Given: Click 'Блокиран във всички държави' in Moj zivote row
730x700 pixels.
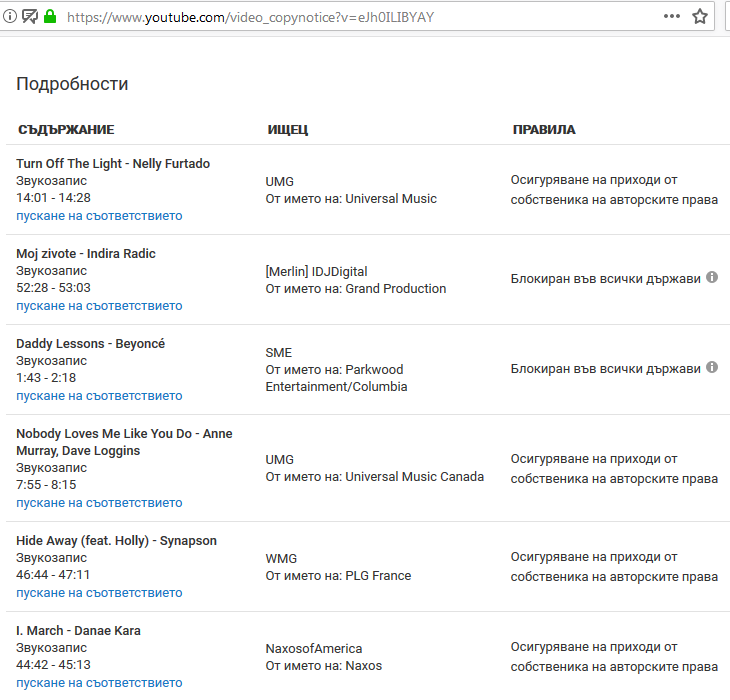Looking at the screenshot, I should pos(605,278).
